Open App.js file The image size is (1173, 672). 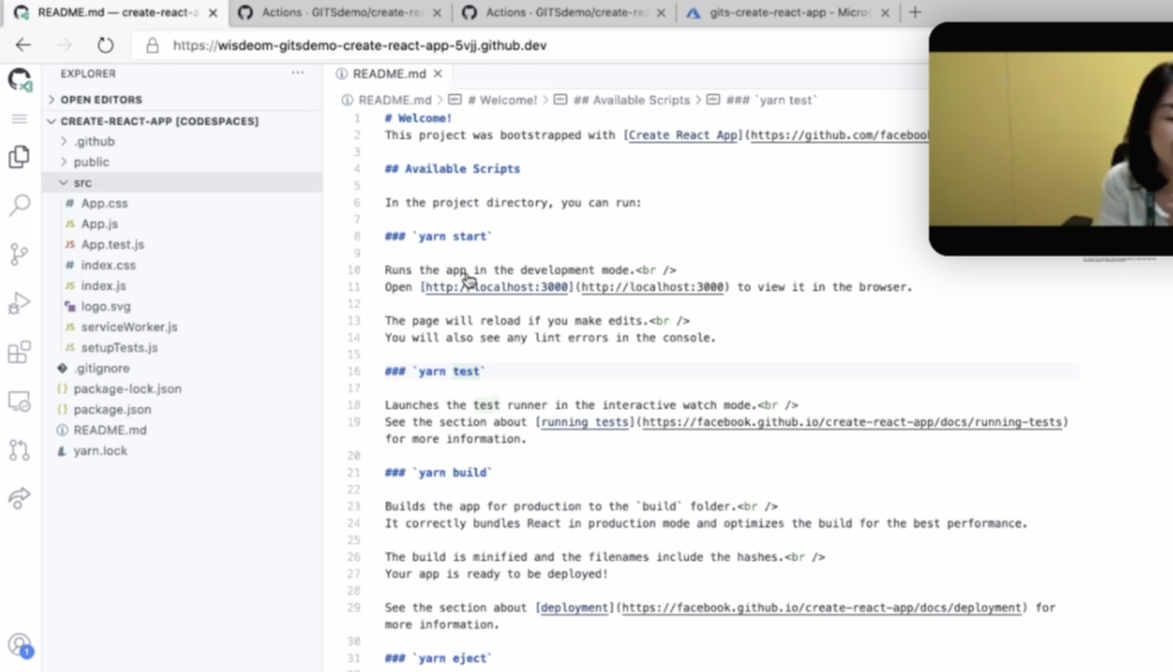[x=99, y=224]
